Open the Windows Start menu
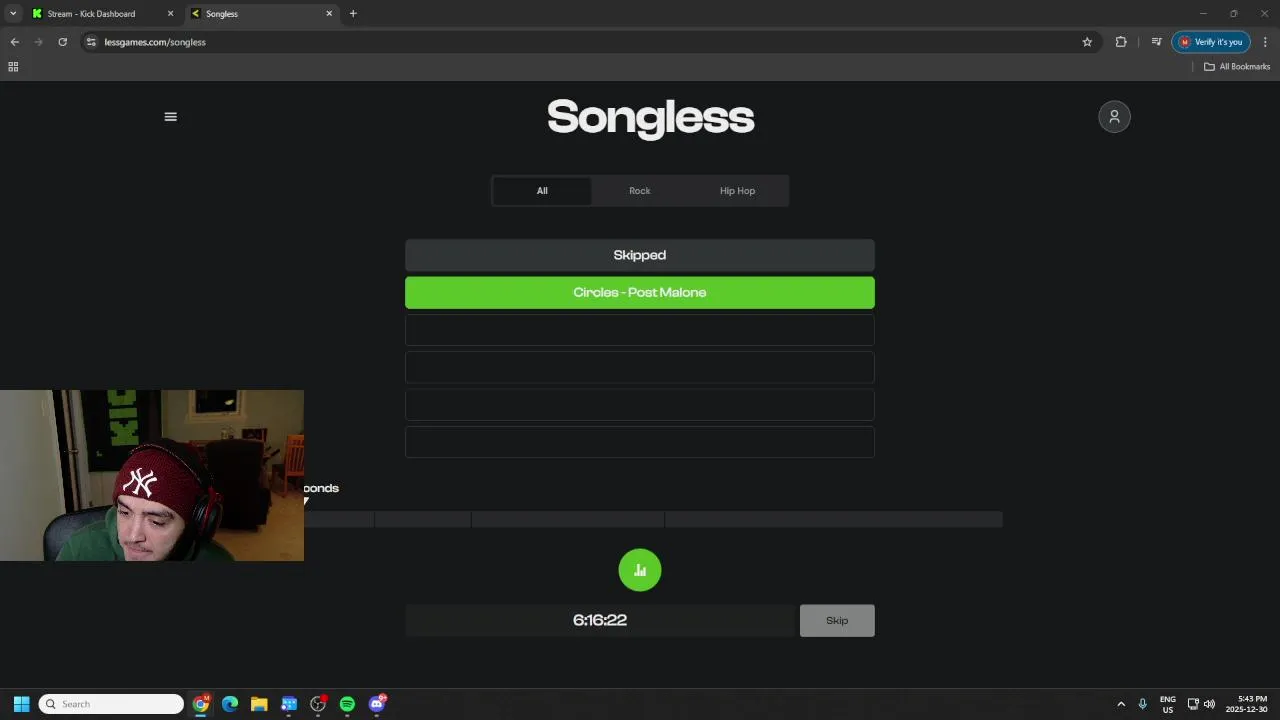1280x720 pixels. click(x=21, y=704)
